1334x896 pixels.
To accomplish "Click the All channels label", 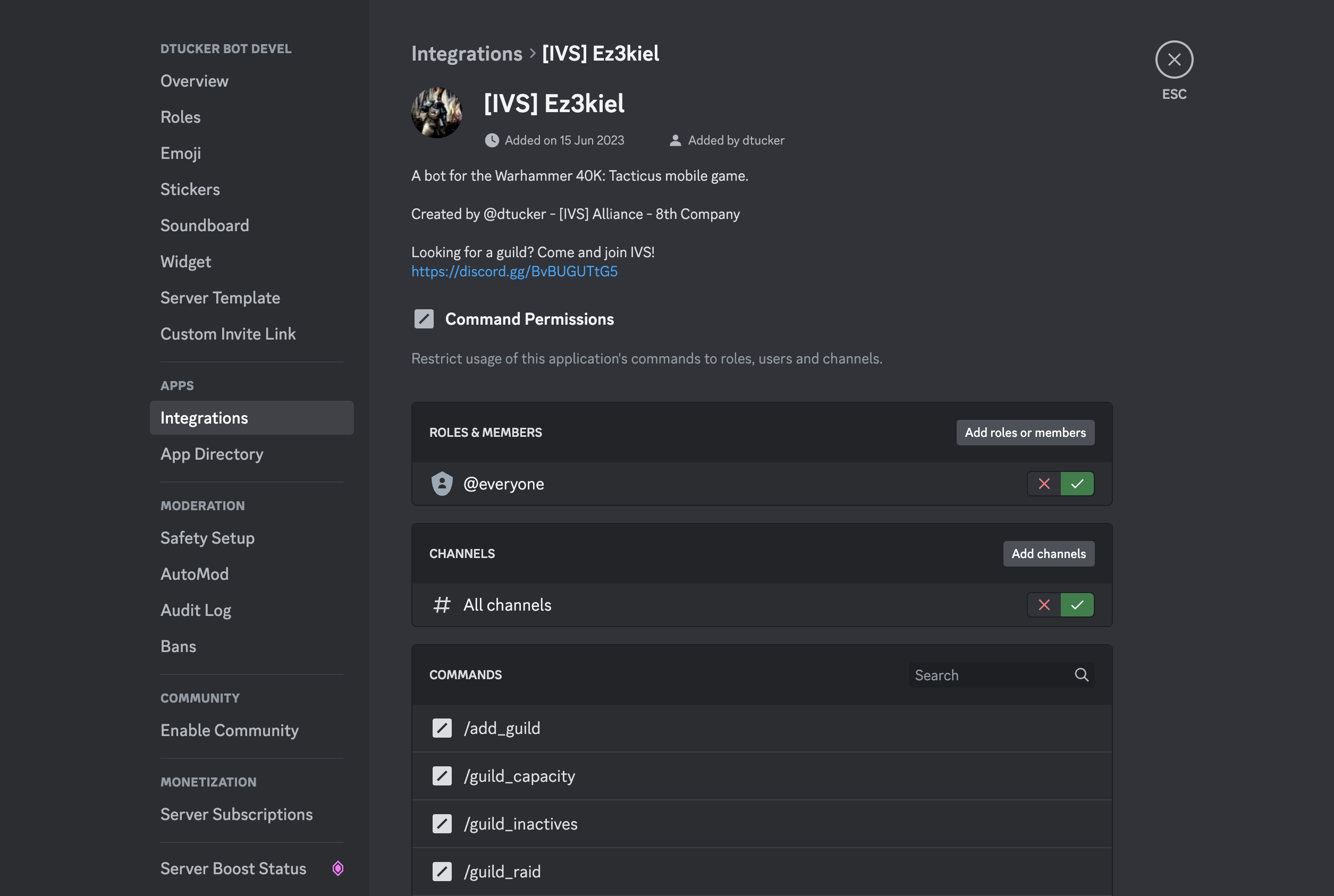I will click(508, 605).
